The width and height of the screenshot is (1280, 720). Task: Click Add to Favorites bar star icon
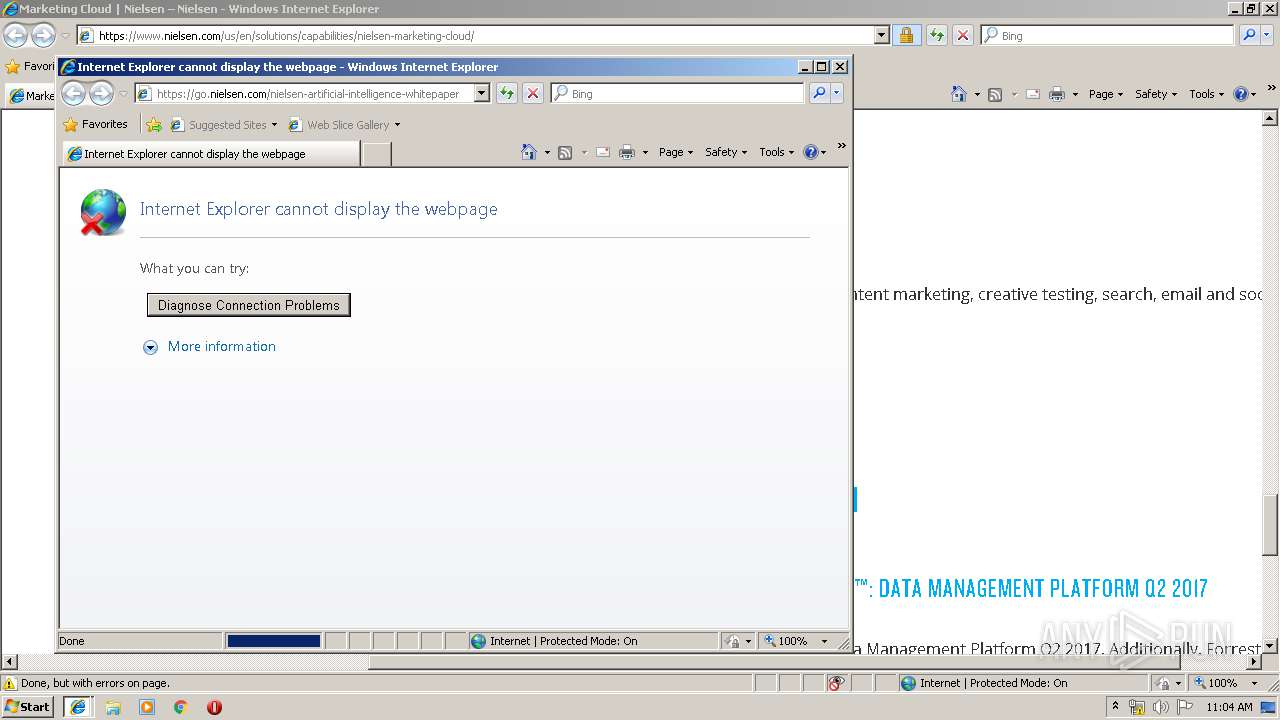click(x=154, y=125)
